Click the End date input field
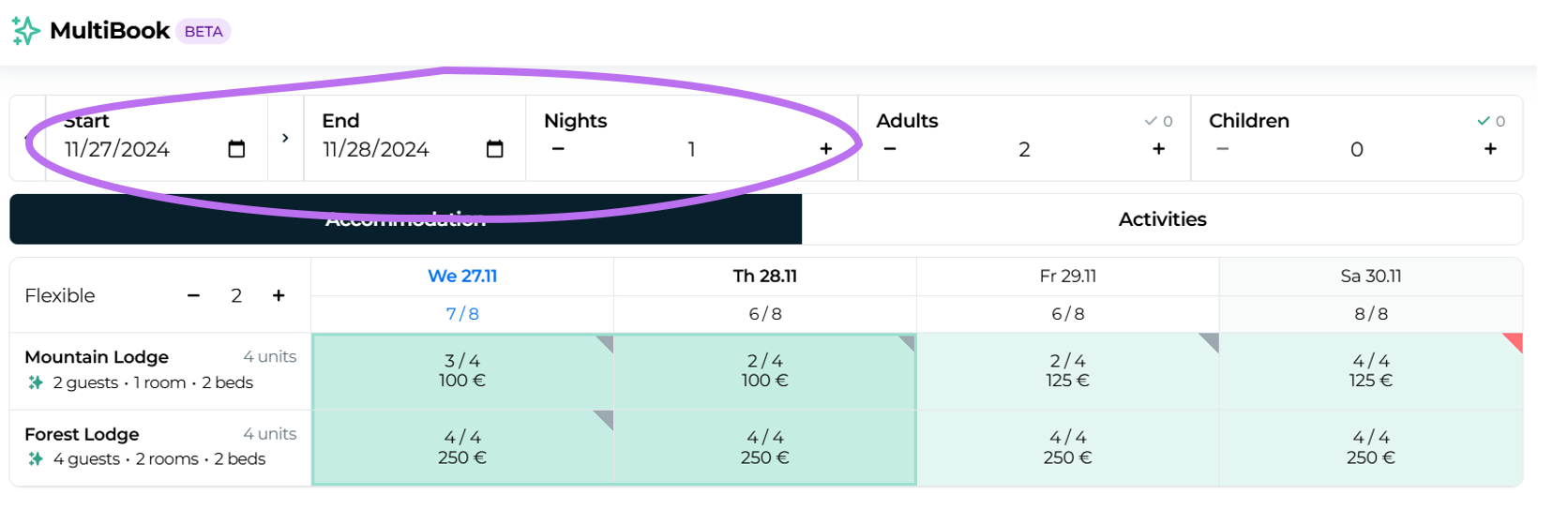 [x=384, y=149]
